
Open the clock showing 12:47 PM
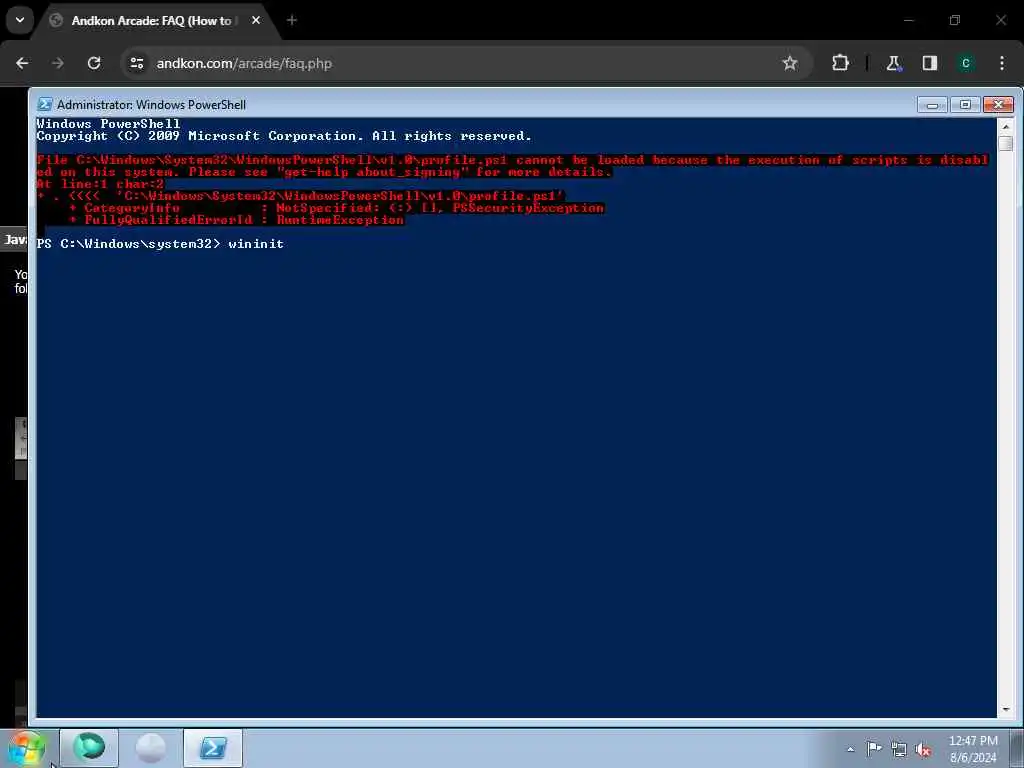click(x=973, y=749)
